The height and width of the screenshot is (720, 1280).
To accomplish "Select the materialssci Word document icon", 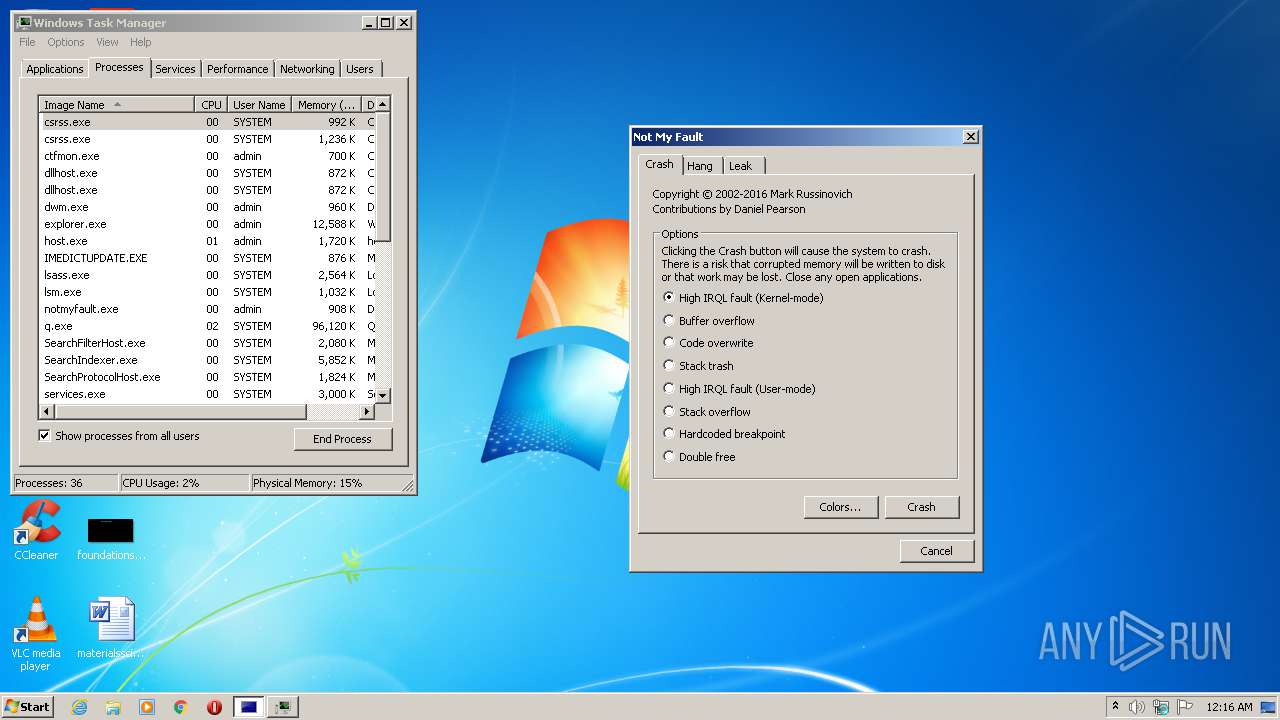I will point(111,628).
